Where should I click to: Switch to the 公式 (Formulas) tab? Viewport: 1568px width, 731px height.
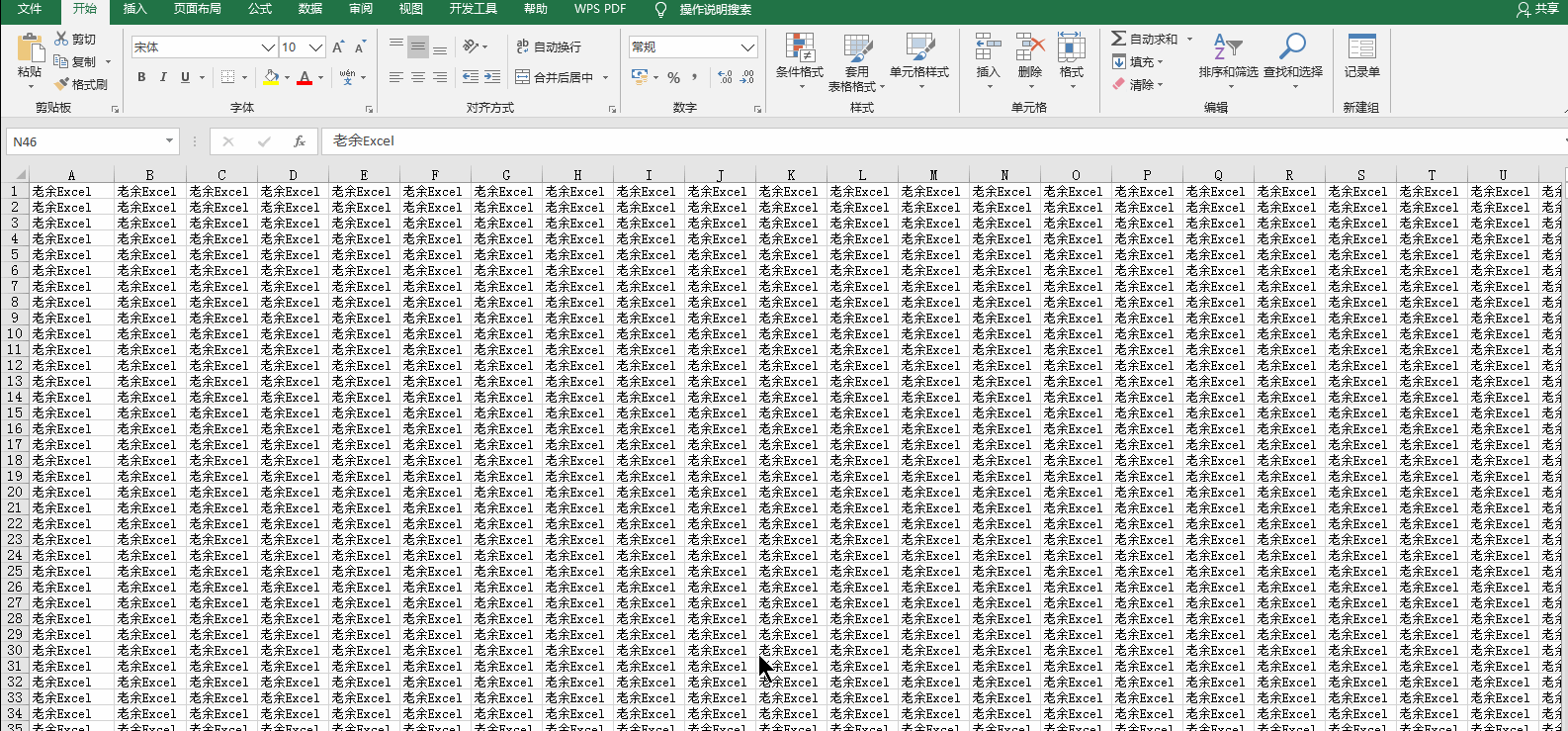(260, 9)
